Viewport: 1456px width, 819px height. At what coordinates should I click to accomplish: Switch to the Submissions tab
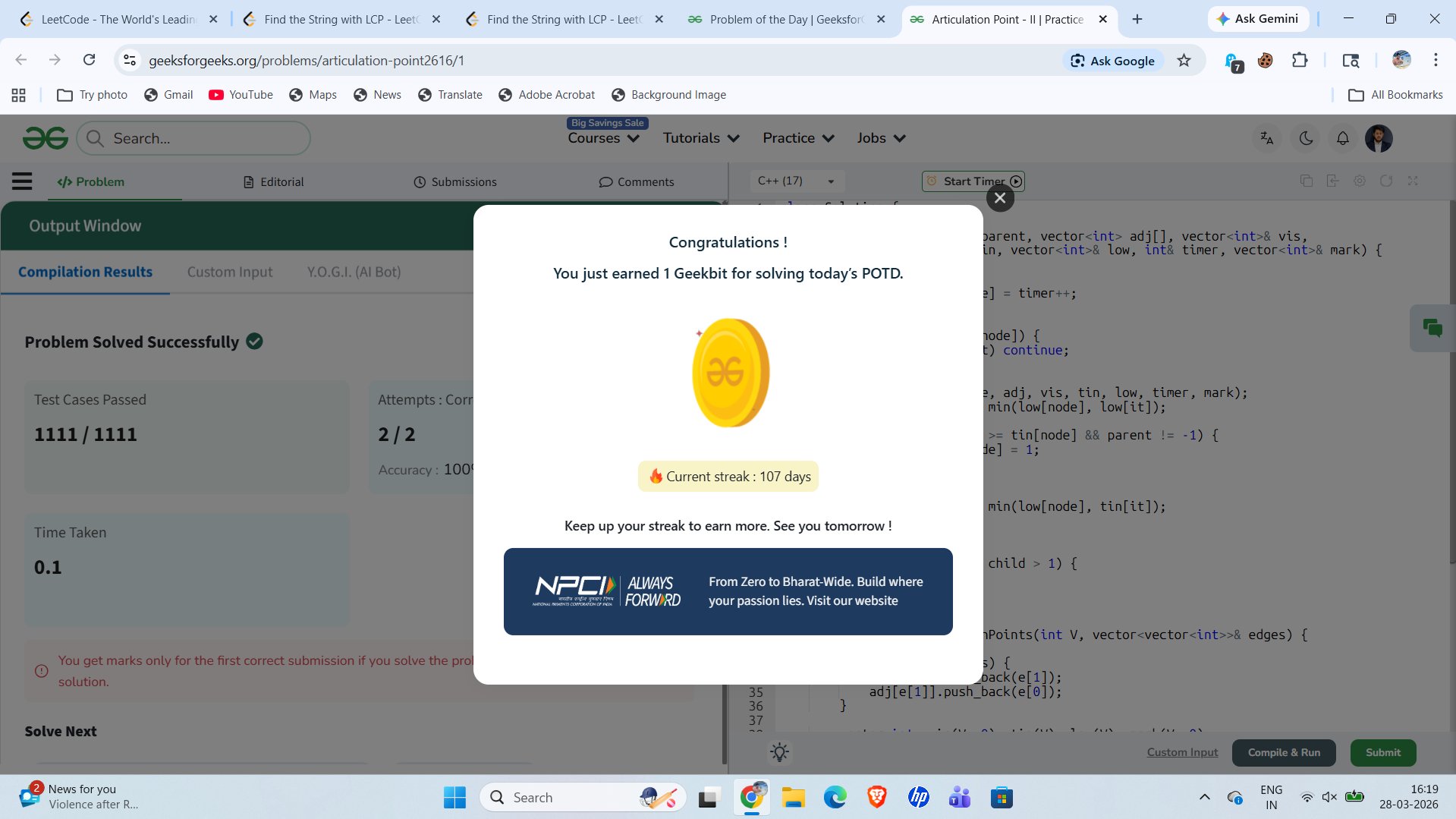click(x=455, y=182)
